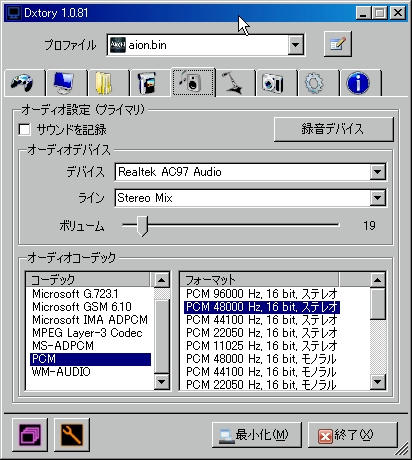This screenshot has height=460, width=412.
Task: Click the 録音デバイス button
Action: coord(333,129)
